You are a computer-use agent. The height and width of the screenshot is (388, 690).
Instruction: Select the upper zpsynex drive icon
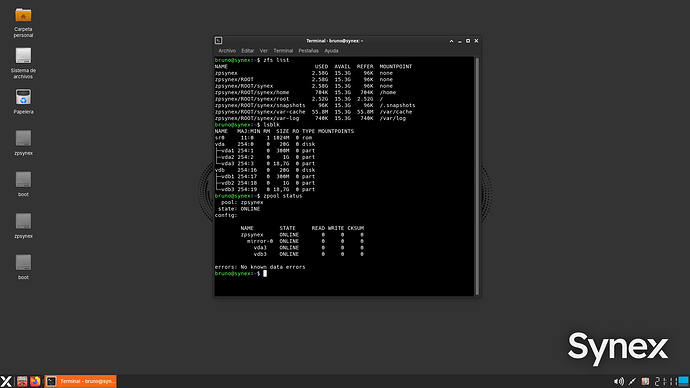click(x=23, y=143)
